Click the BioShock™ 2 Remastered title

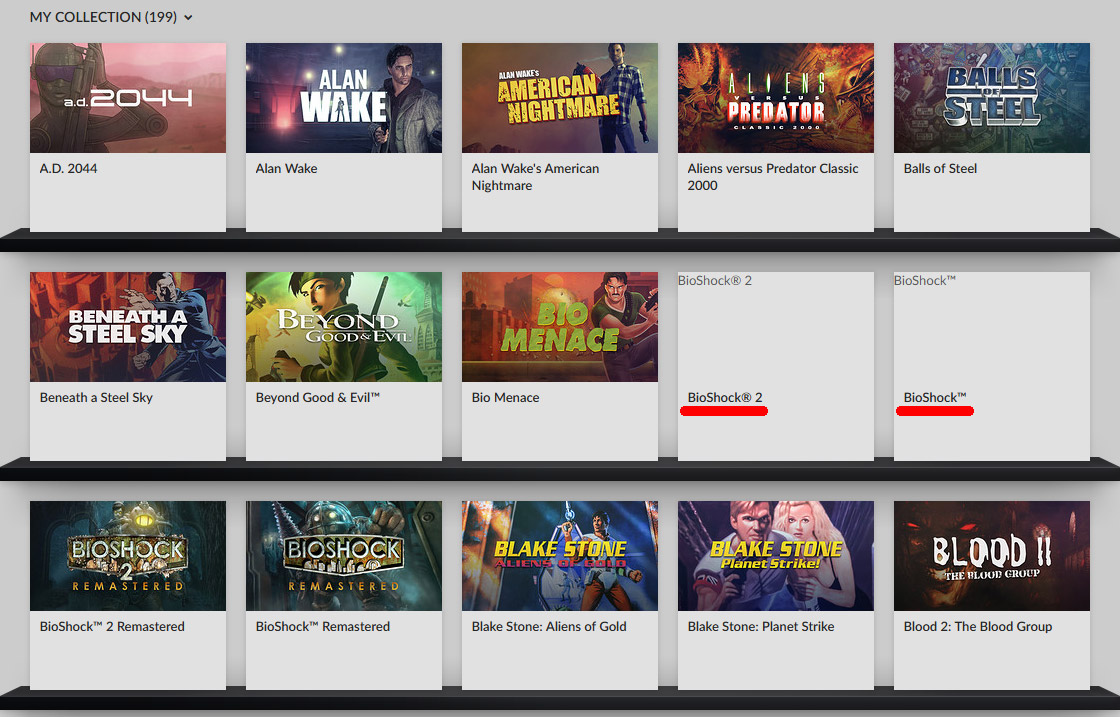tap(112, 626)
